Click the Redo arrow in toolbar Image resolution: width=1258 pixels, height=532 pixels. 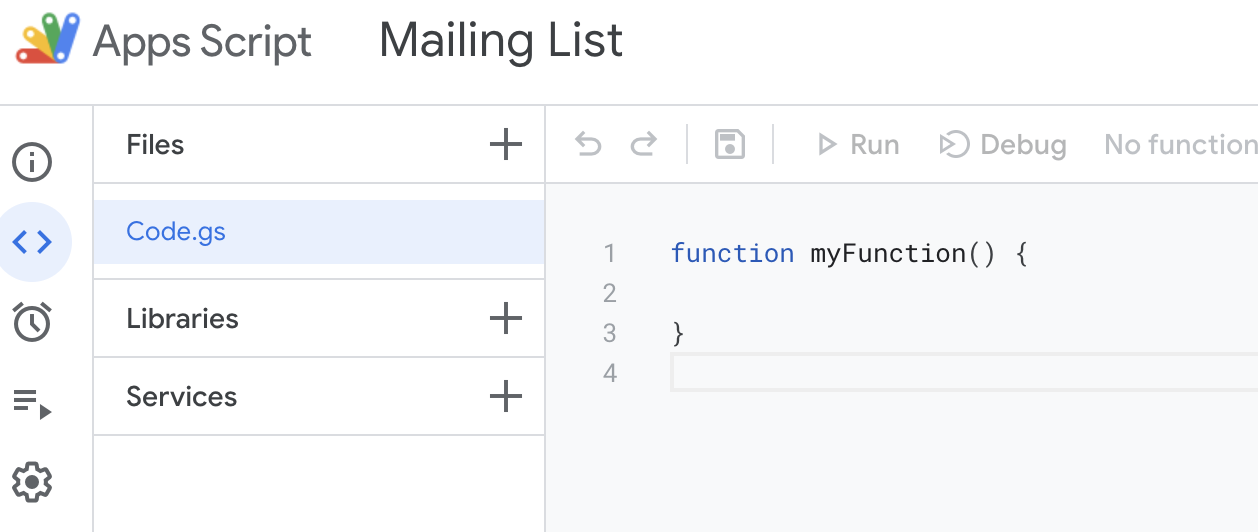(643, 145)
